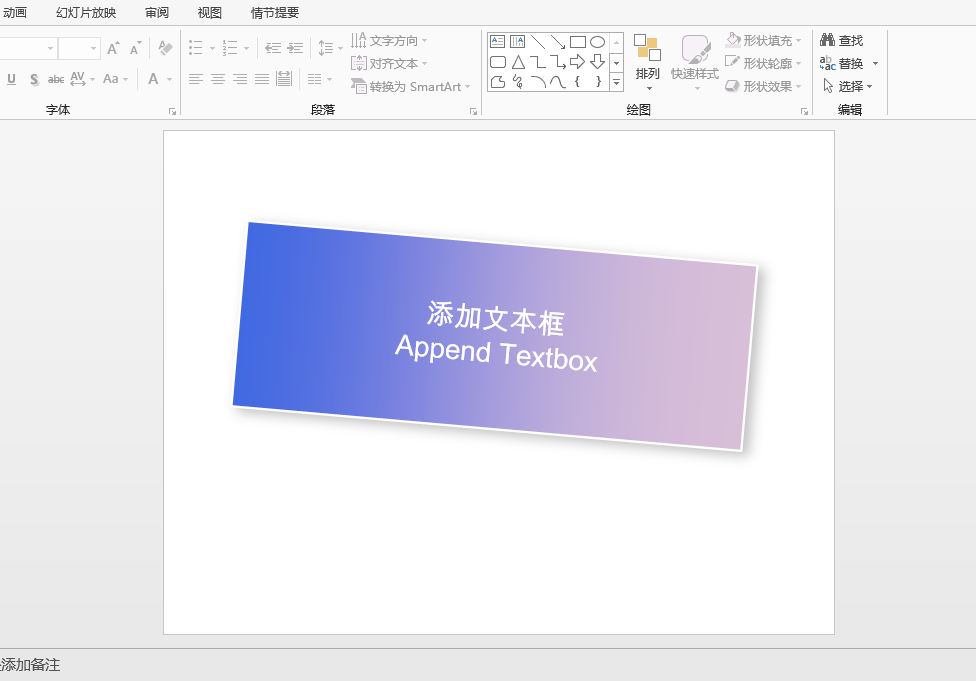Open Change Case Aa dropdown
Viewport: 976px width, 681px height.
(x=115, y=79)
